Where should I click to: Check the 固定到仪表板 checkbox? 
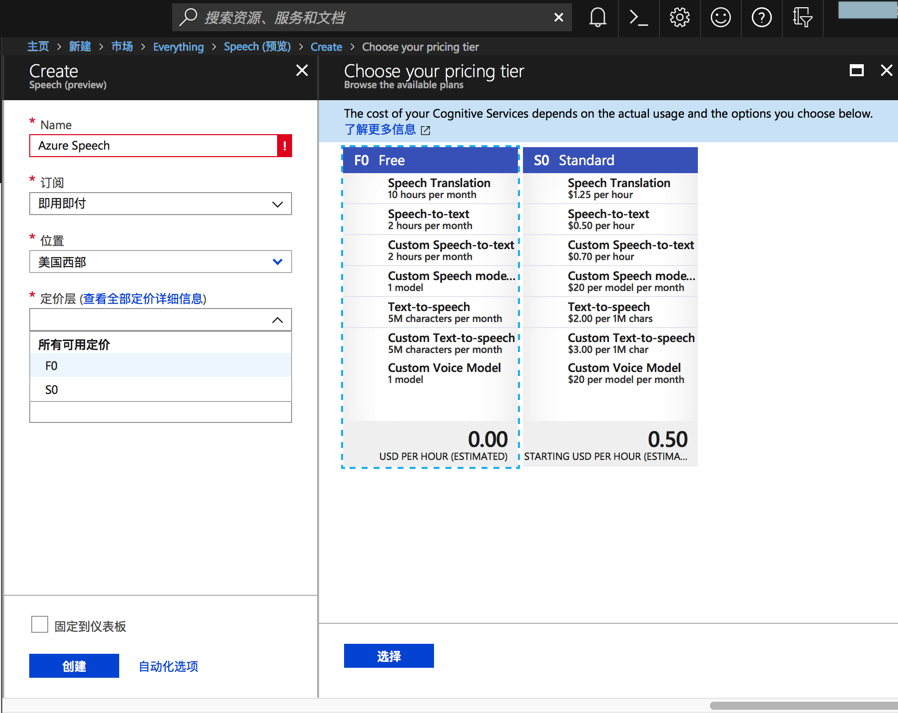40,624
